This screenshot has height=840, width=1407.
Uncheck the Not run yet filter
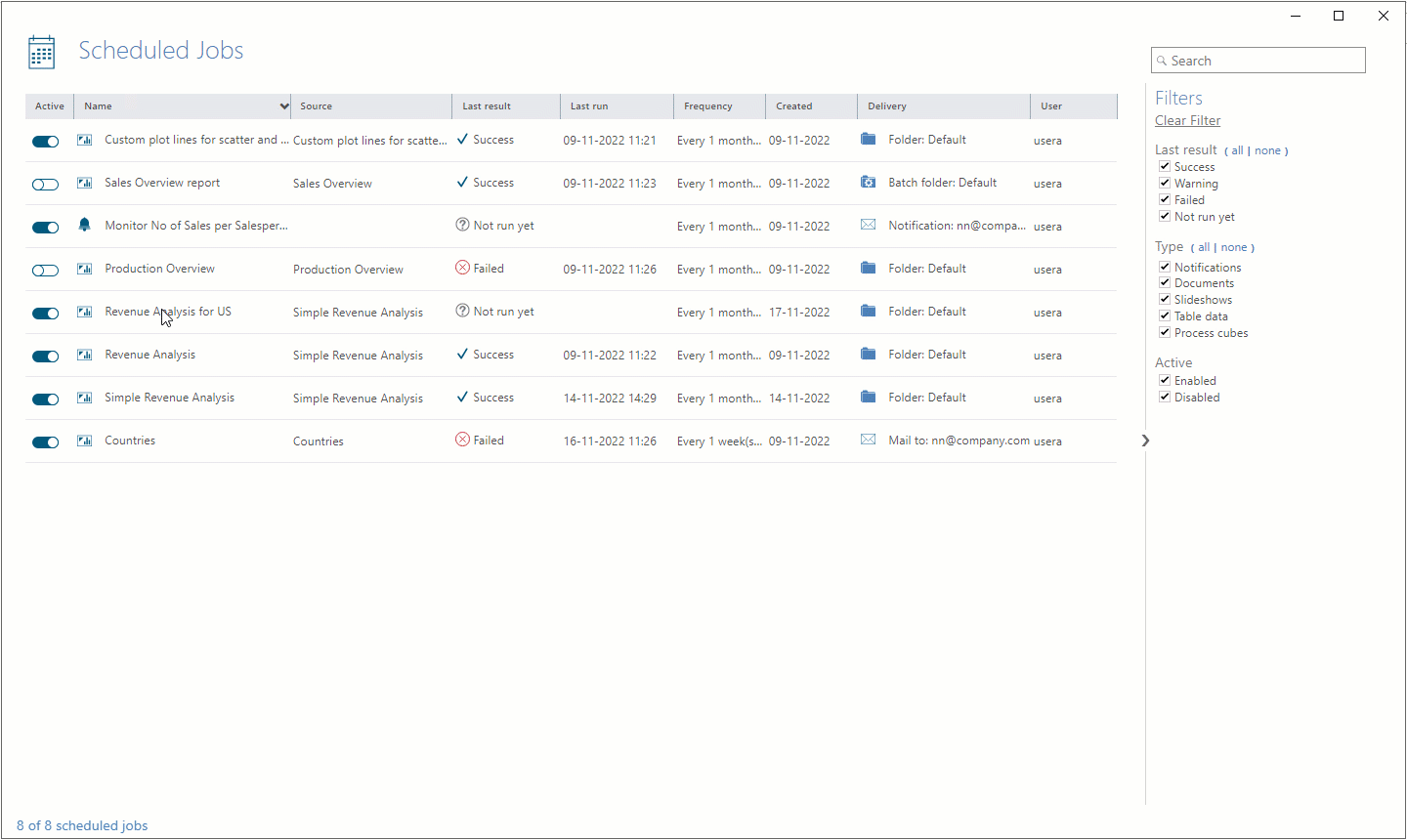pyautogui.click(x=1165, y=216)
